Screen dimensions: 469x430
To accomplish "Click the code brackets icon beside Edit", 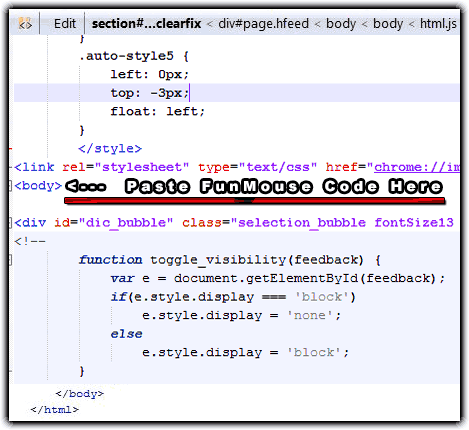I will pyautogui.click(x=25, y=24).
